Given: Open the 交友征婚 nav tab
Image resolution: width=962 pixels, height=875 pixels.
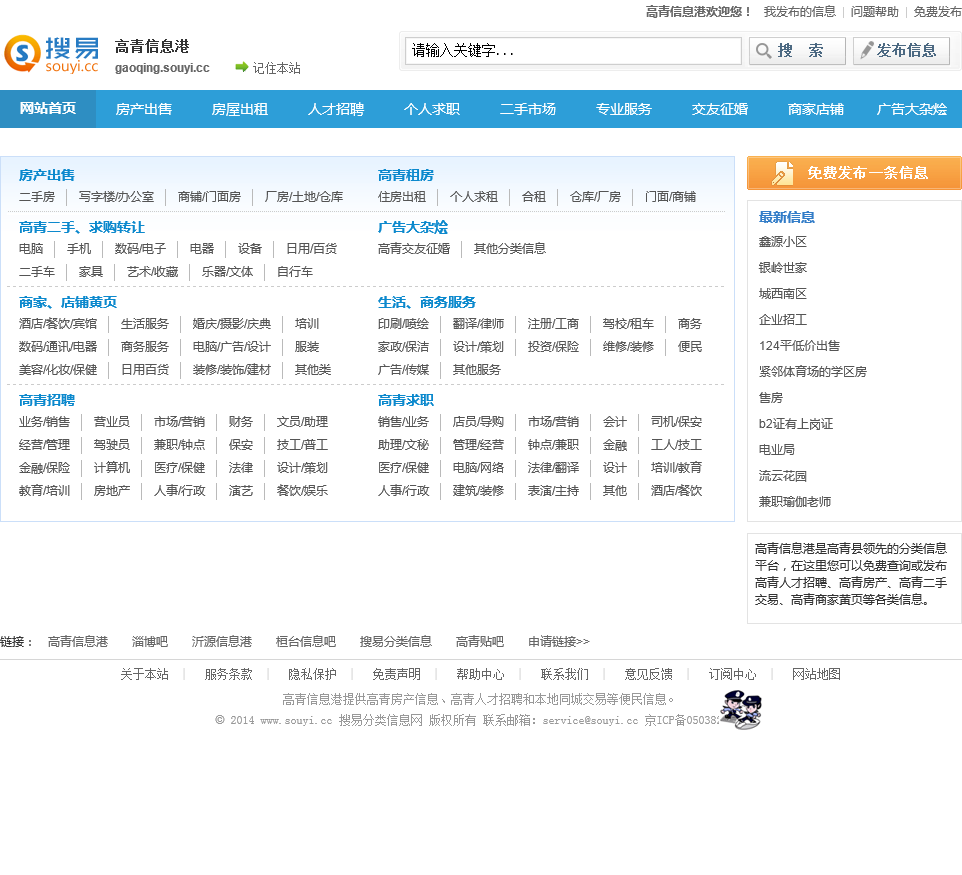Looking at the screenshot, I should pyautogui.click(x=720, y=109).
